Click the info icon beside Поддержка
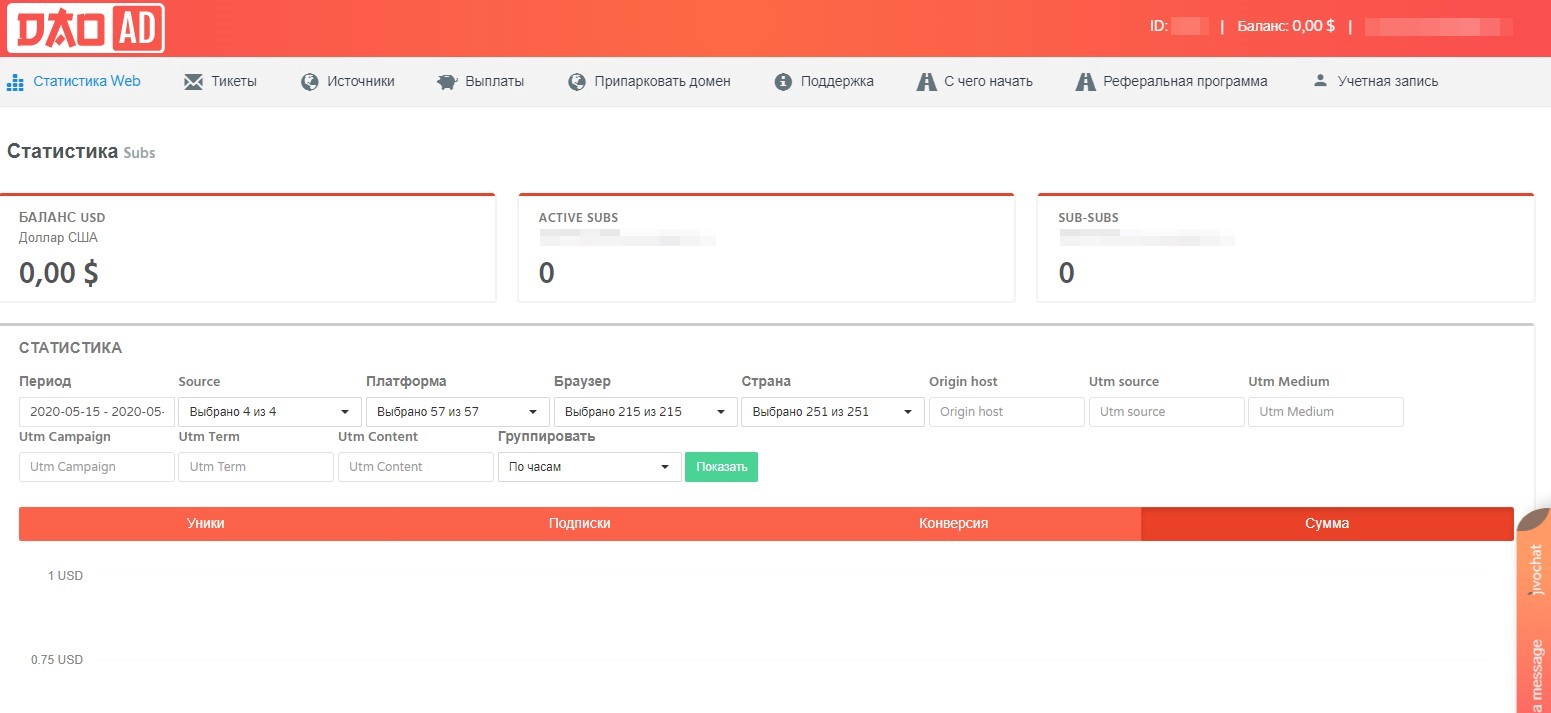The height and width of the screenshot is (713, 1551). (x=783, y=82)
